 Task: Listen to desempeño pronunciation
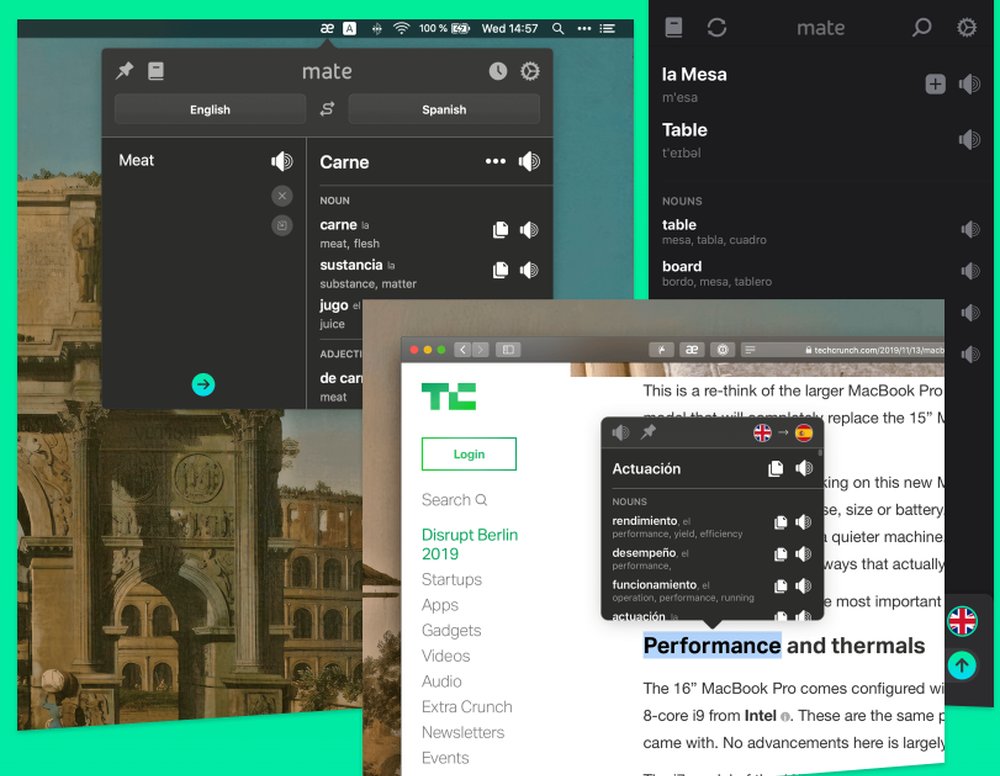coord(804,554)
